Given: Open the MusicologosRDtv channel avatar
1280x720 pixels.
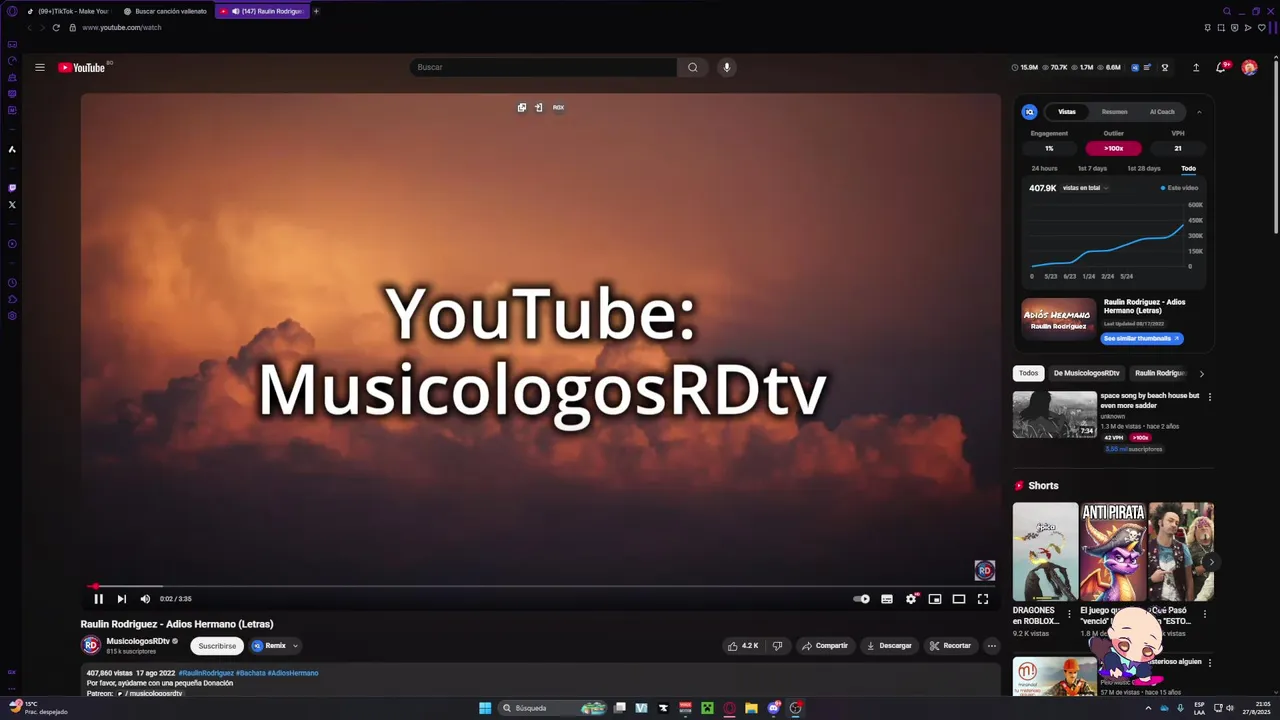Looking at the screenshot, I should click(x=91, y=646).
